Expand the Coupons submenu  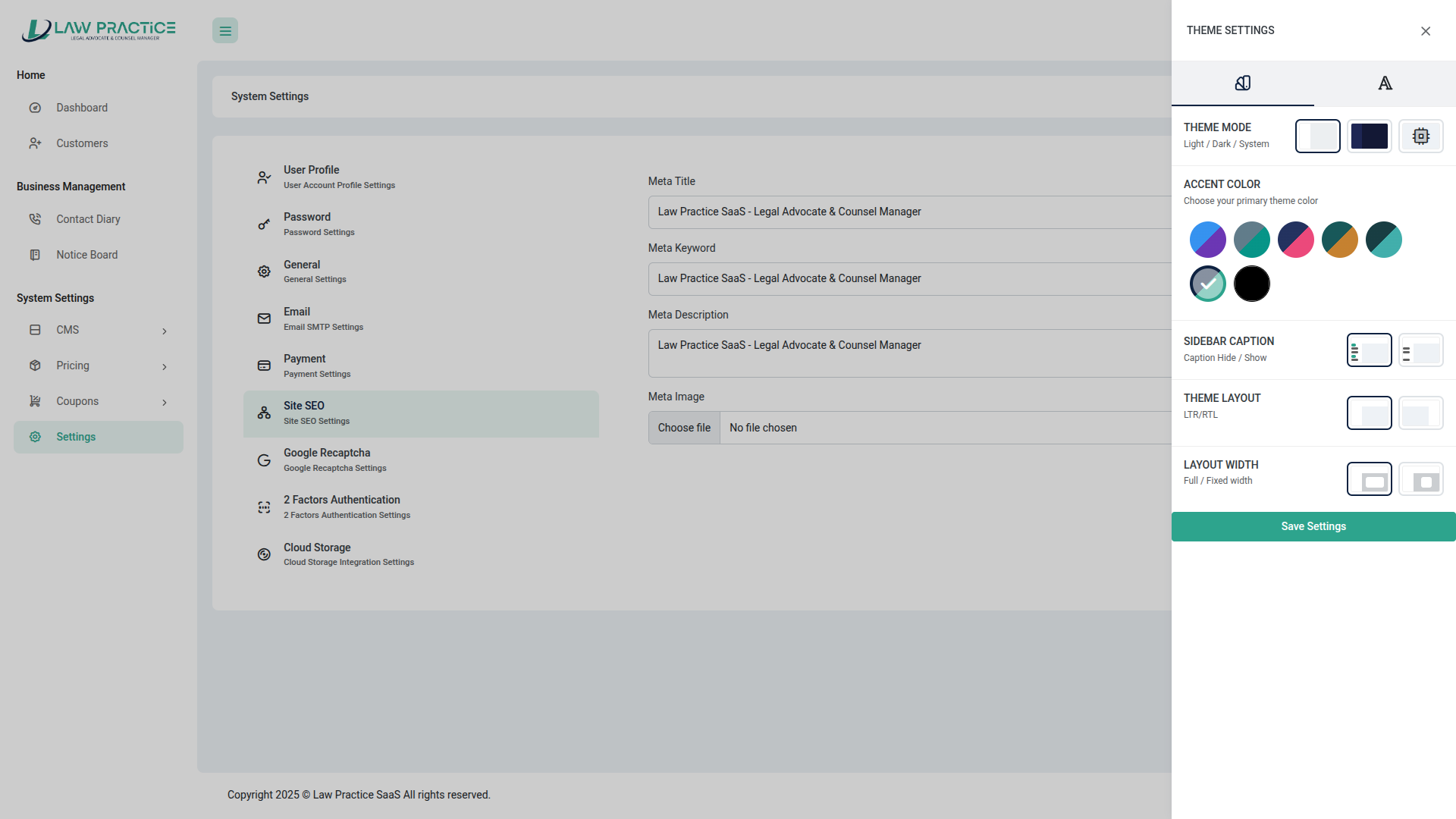pyautogui.click(x=165, y=402)
